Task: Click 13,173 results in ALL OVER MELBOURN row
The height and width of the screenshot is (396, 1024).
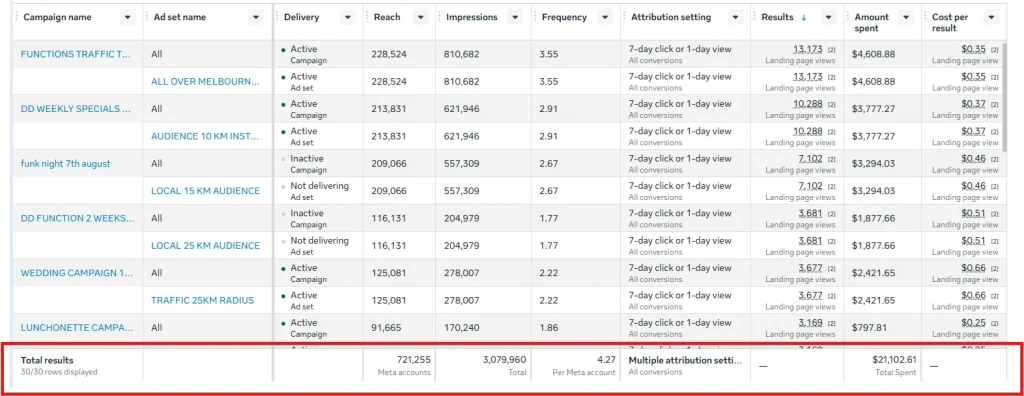Action: click(x=808, y=76)
